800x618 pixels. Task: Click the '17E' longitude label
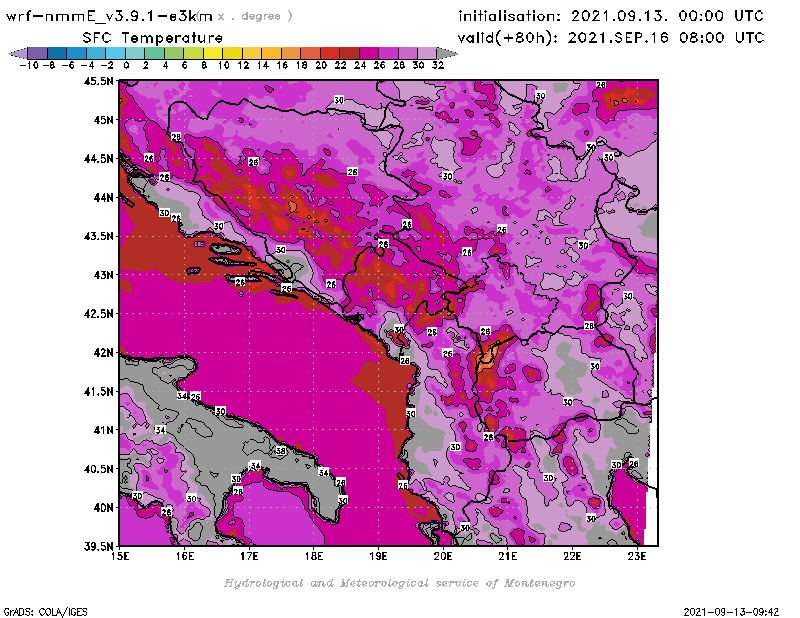click(249, 556)
